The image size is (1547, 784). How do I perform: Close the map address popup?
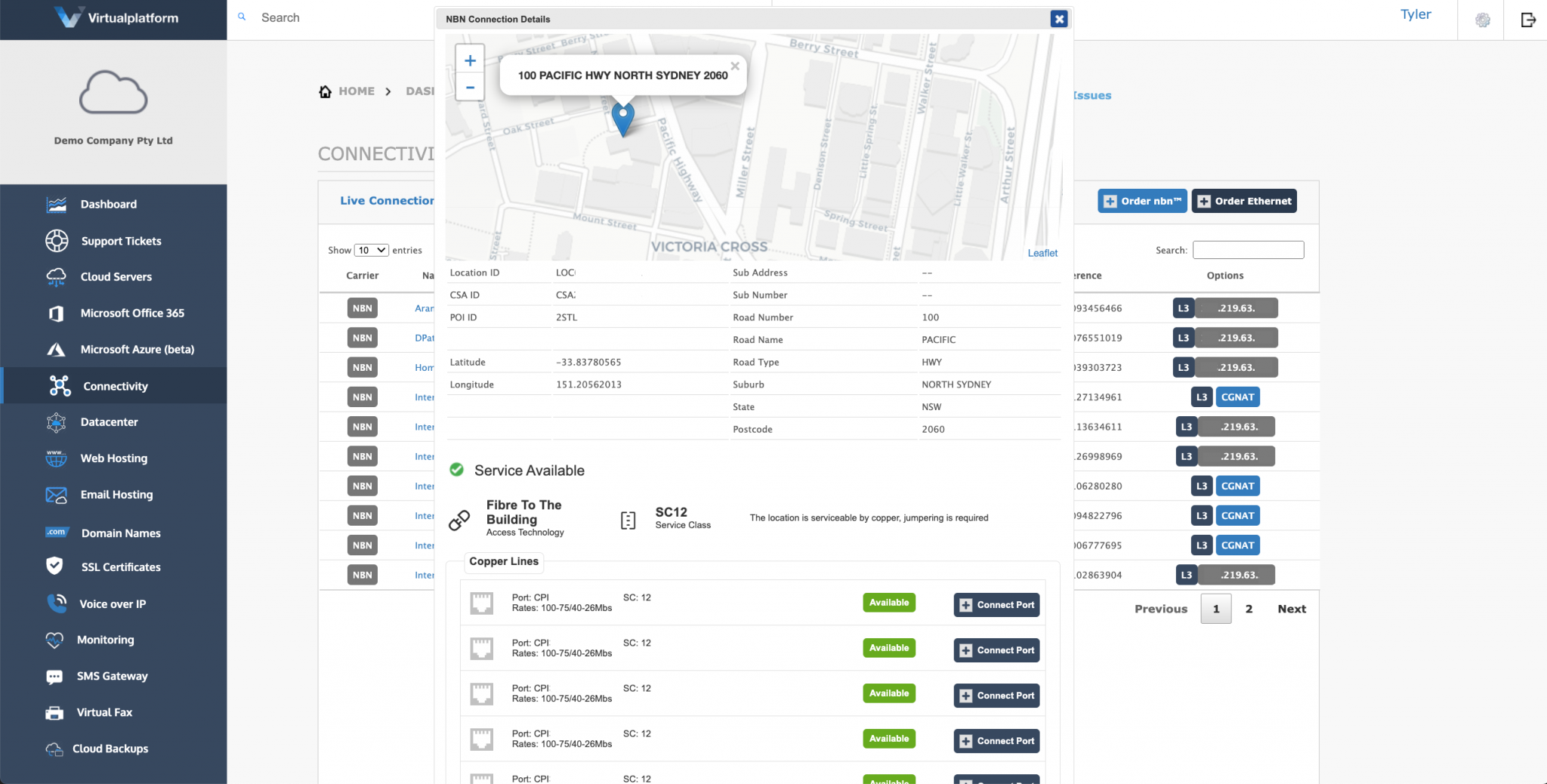tap(734, 66)
